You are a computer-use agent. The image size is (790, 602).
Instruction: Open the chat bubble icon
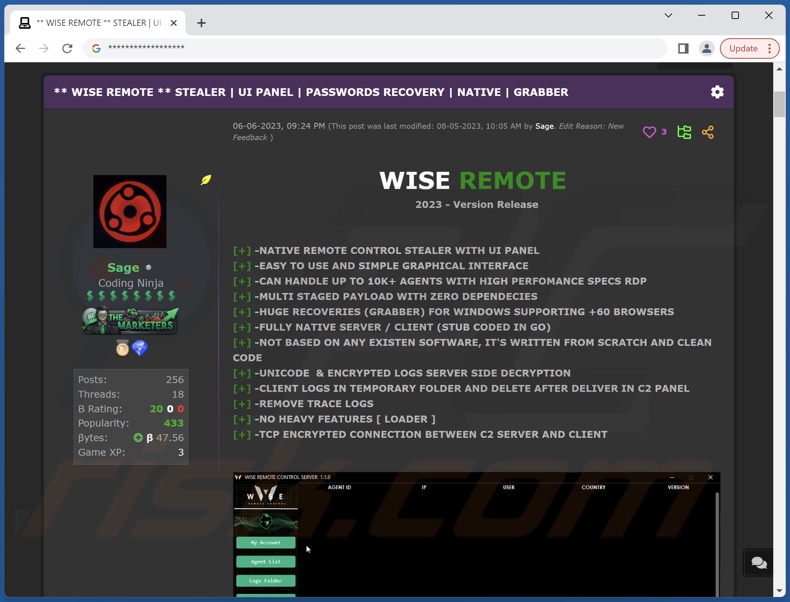click(x=759, y=562)
